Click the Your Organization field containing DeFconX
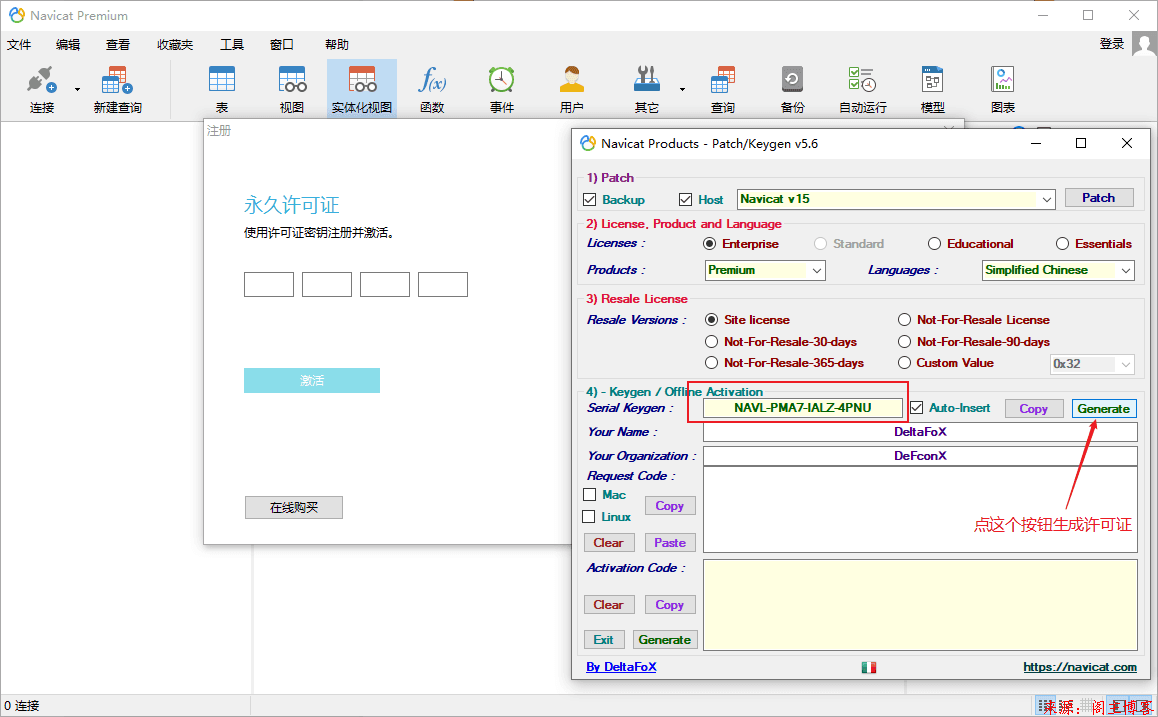Screen dimensions: 1158x717 coord(920,456)
